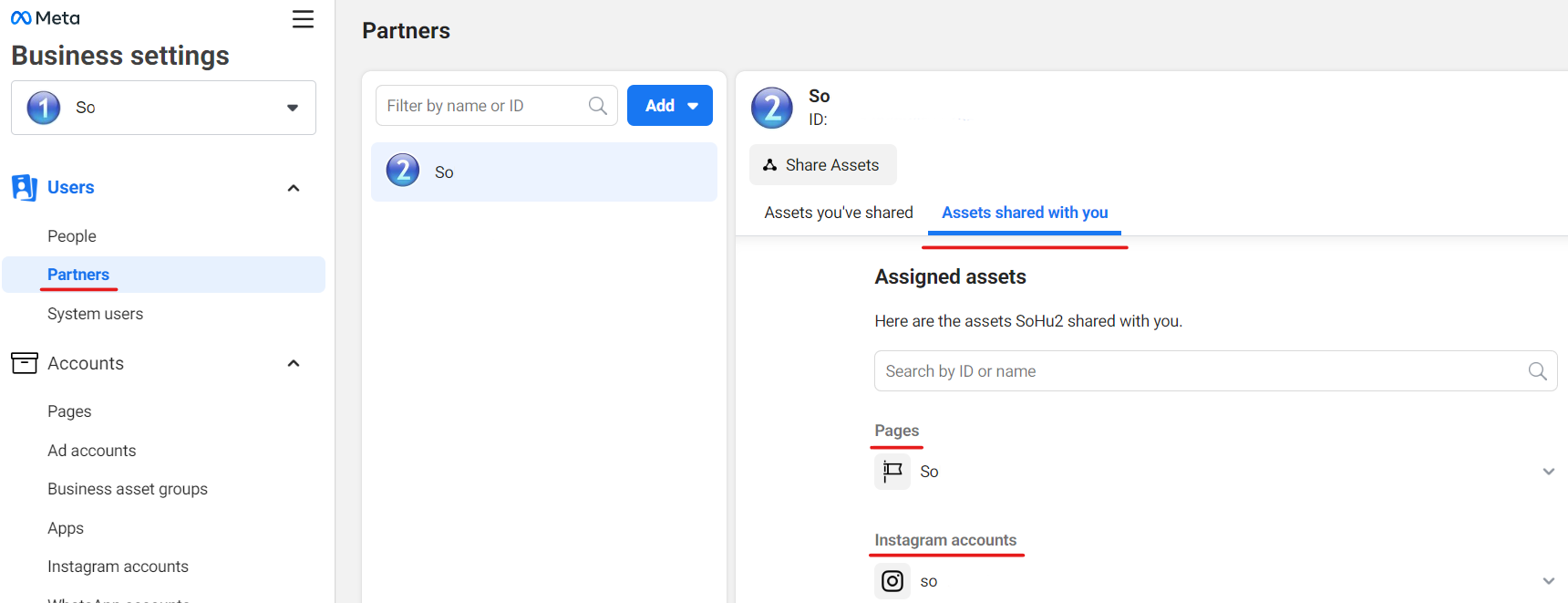Focus the Search by ID or name field
1568x603 pixels.
pyautogui.click(x=1216, y=371)
